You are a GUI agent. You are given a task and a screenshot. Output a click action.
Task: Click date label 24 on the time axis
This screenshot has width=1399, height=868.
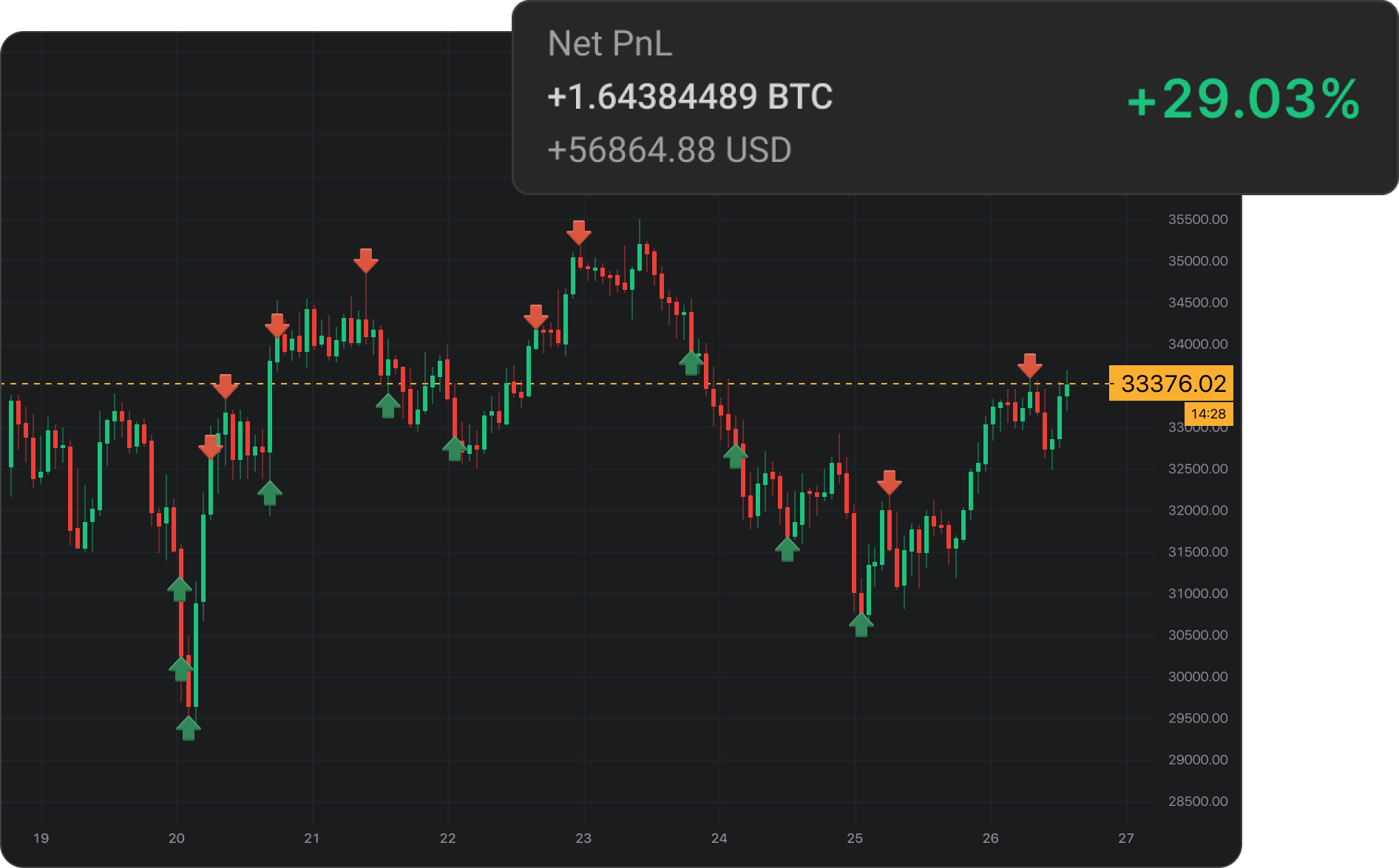pyautogui.click(x=719, y=838)
